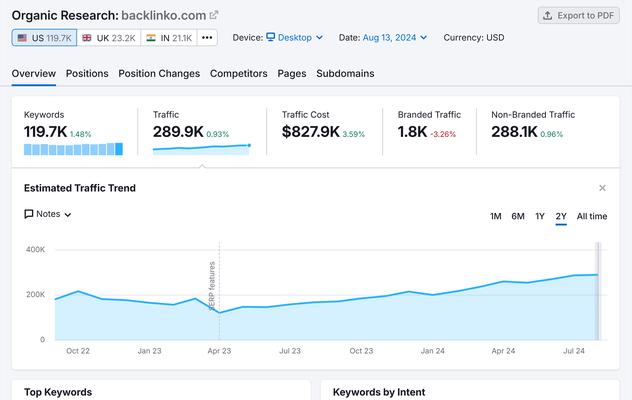Click the India flag icon
The height and width of the screenshot is (400, 632).
(x=151, y=38)
